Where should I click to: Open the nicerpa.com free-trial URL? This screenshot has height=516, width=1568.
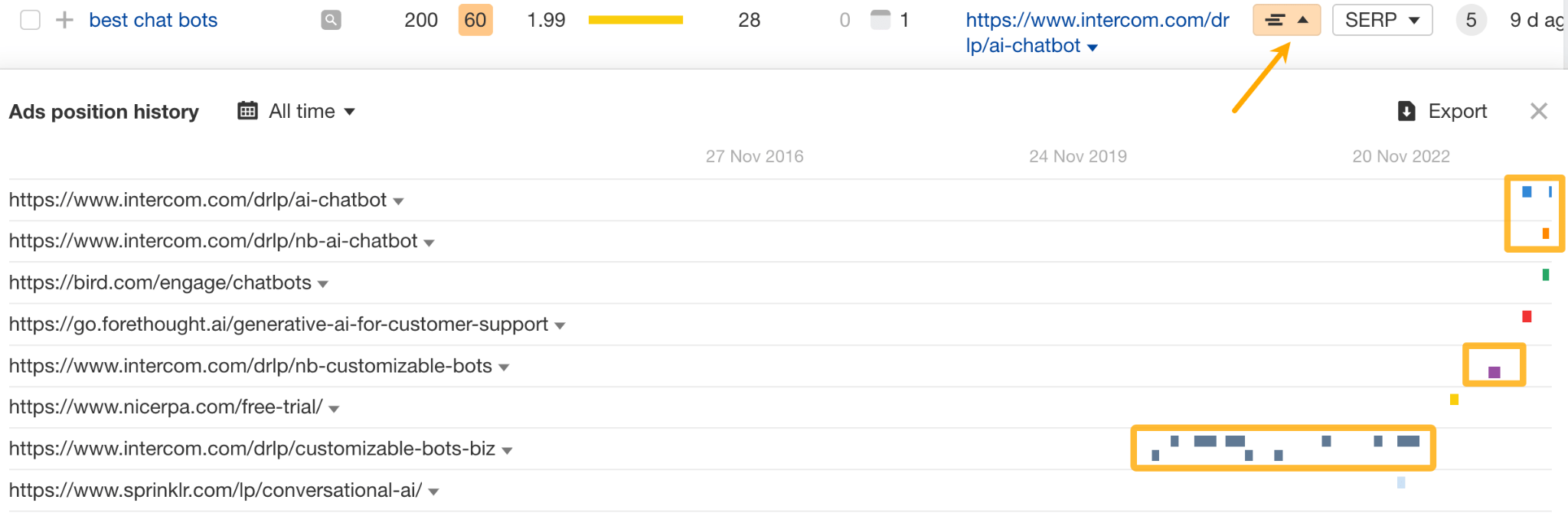(x=165, y=407)
